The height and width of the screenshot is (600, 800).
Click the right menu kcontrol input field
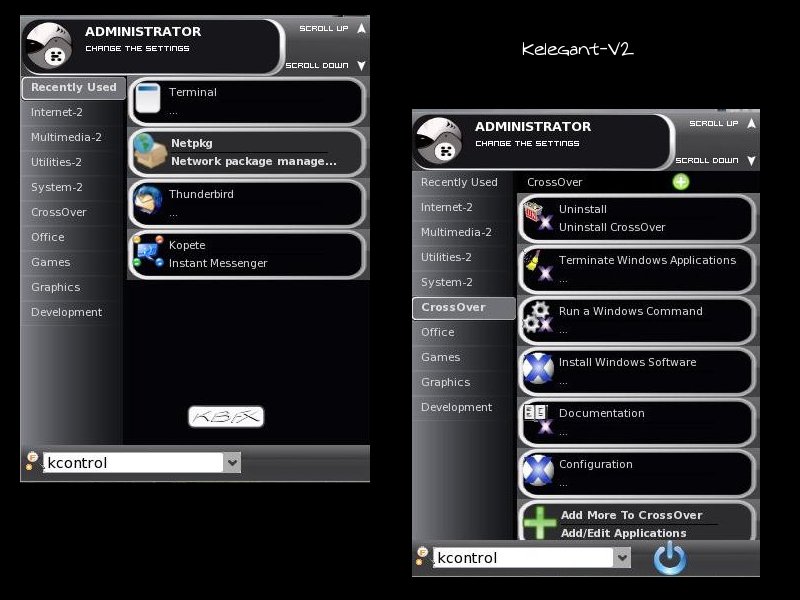[x=523, y=558]
